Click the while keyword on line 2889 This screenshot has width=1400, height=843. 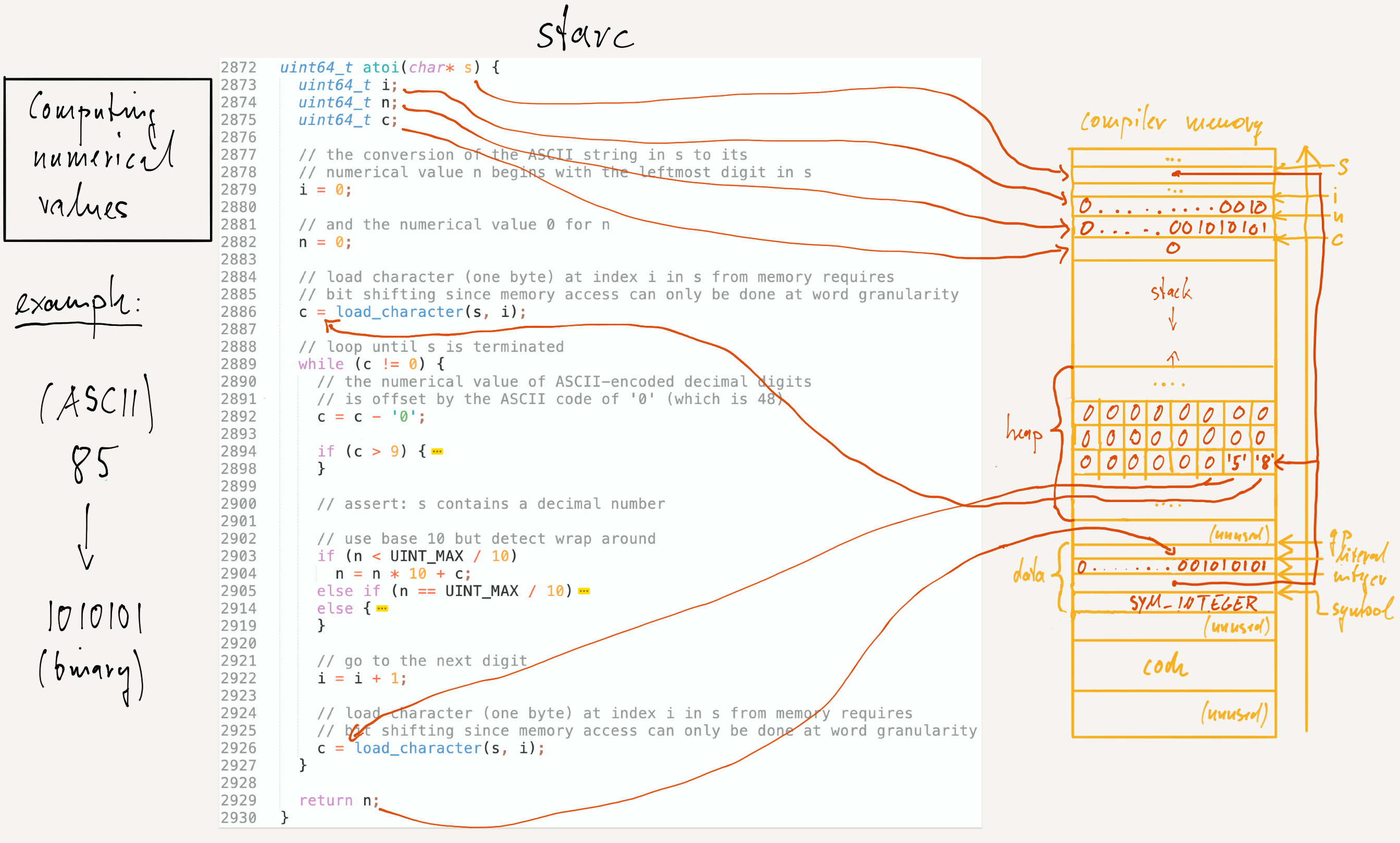tap(321, 364)
